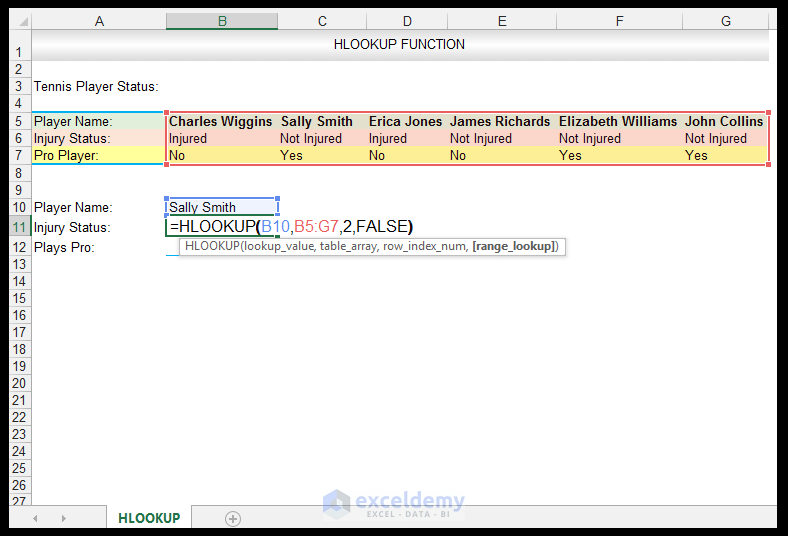
Task: Select row 1 header
Action: (x=19, y=46)
